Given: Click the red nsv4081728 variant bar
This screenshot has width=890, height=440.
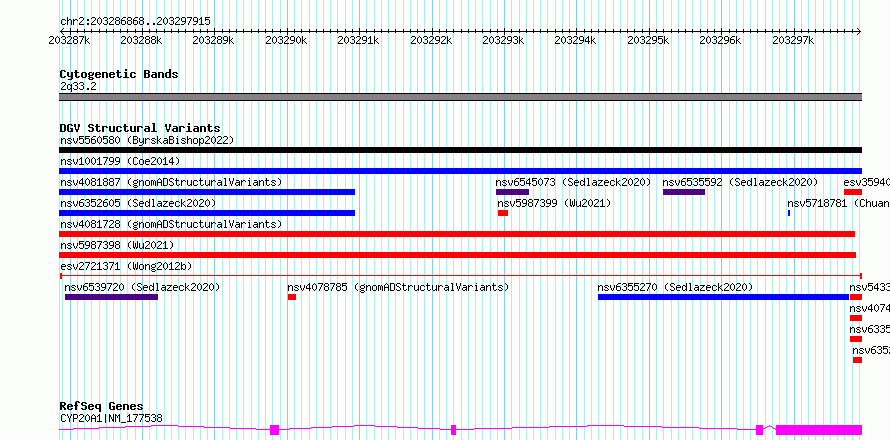Looking at the screenshot, I should click(x=457, y=234).
